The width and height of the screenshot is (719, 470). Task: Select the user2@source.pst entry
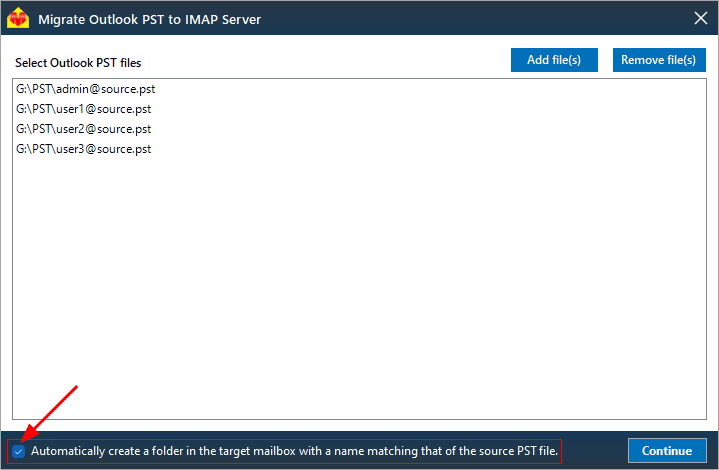(x=83, y=129)
